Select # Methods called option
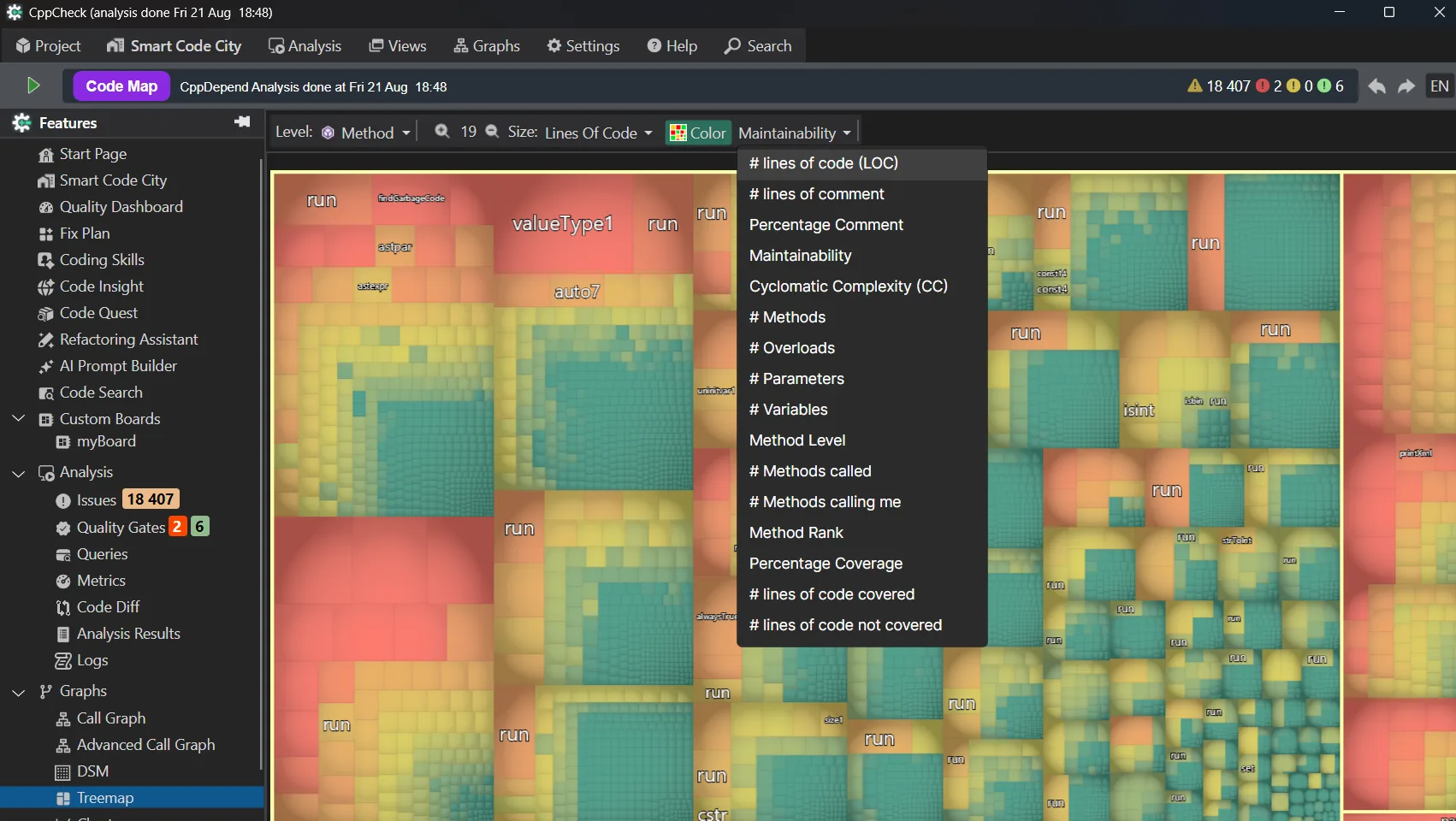The height and width of the screenshot is (821, 1456). [x=862, y=471]
